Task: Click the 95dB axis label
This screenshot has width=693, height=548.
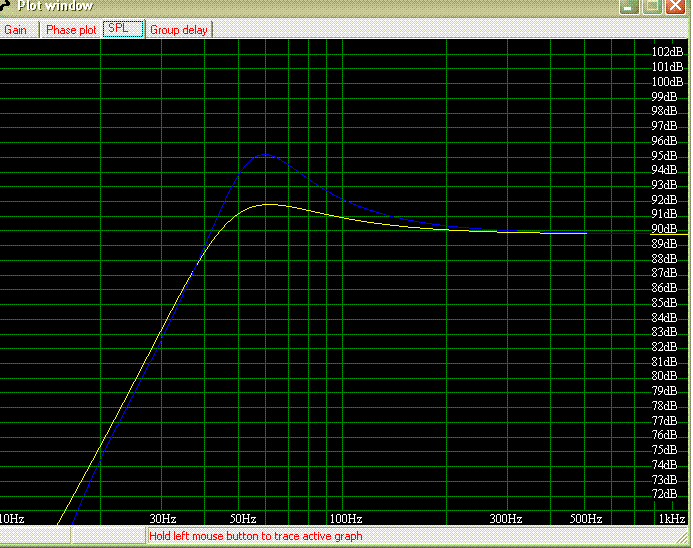Action: 664,156
